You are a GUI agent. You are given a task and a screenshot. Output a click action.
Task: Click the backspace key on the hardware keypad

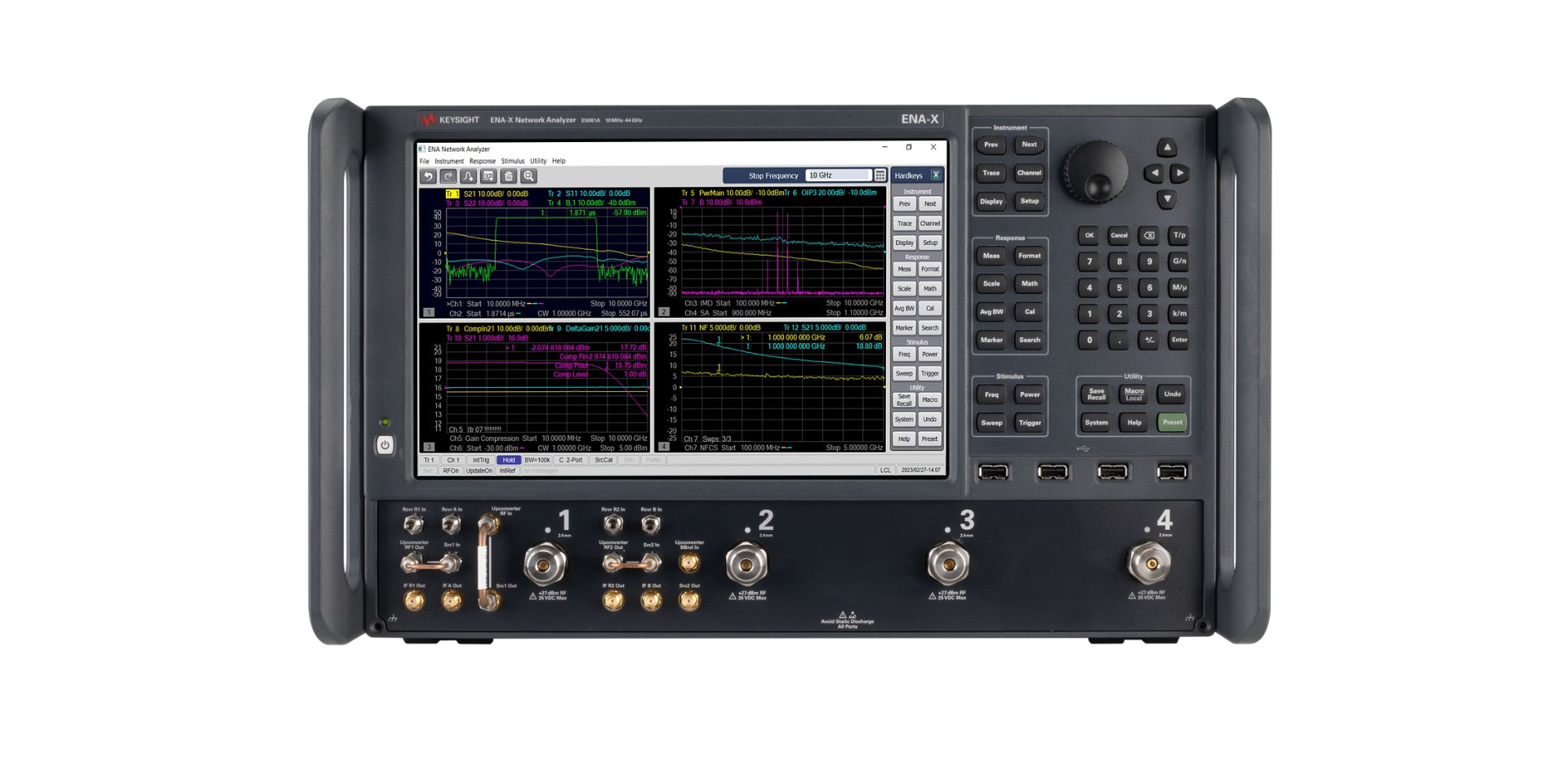click(1149, 235)
